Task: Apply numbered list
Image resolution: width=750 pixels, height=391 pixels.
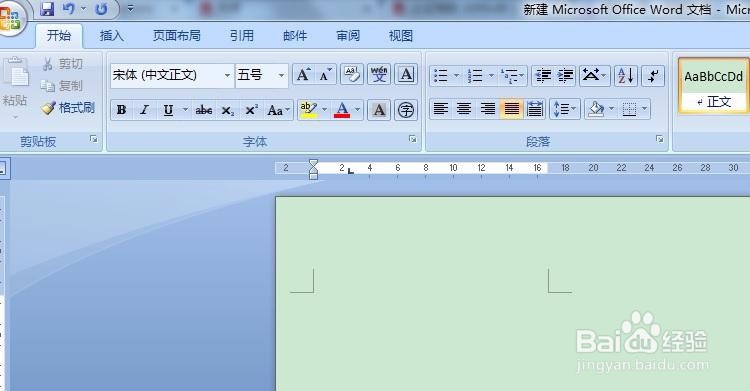Action: [x=474, y=76]
